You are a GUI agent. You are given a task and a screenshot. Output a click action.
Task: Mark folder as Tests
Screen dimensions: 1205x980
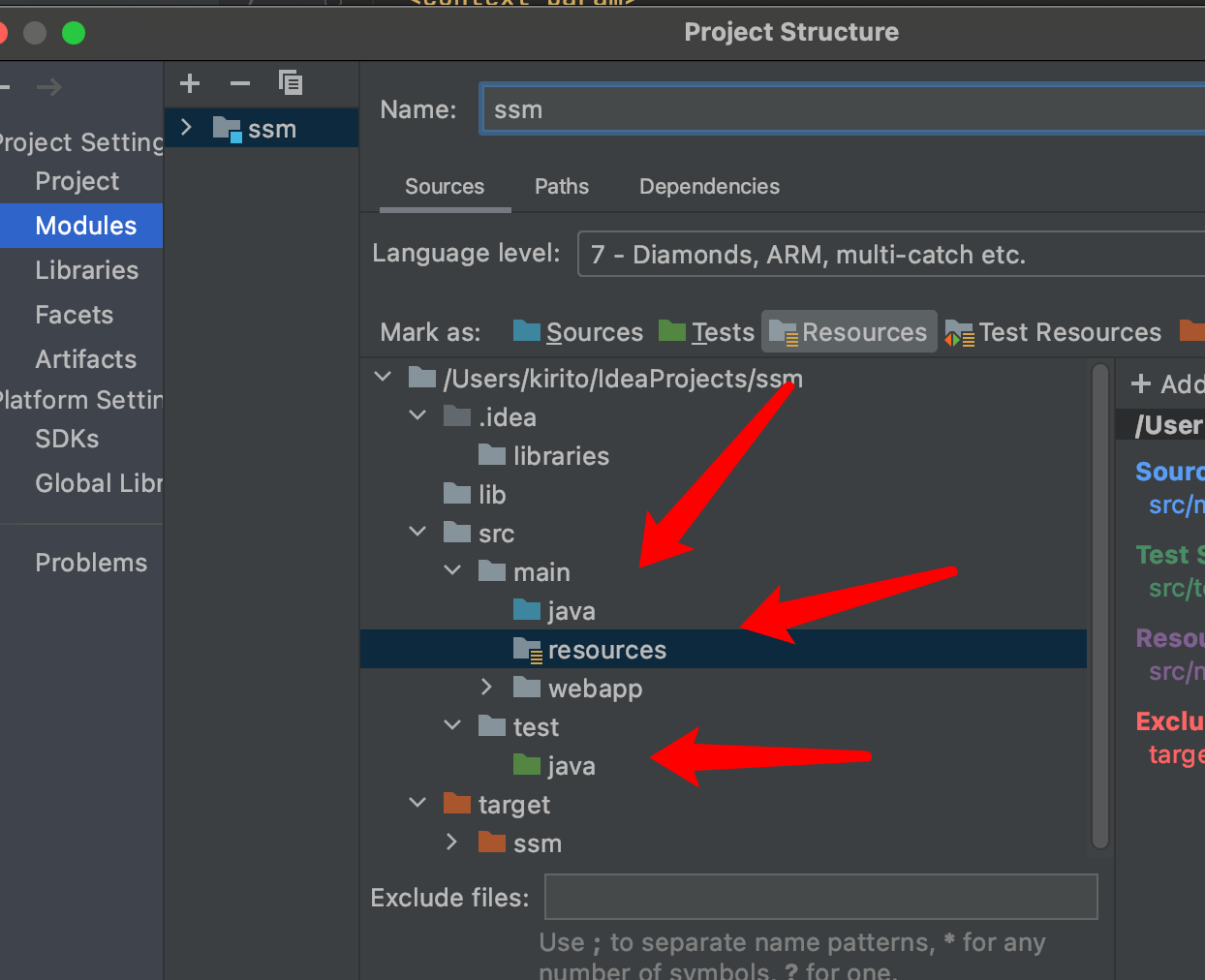click(x=706, y=332)
